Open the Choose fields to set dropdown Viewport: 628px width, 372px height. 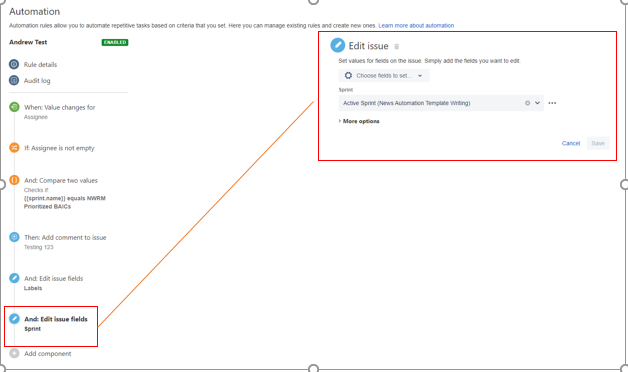pyautogui.click(x=384, y=75)
